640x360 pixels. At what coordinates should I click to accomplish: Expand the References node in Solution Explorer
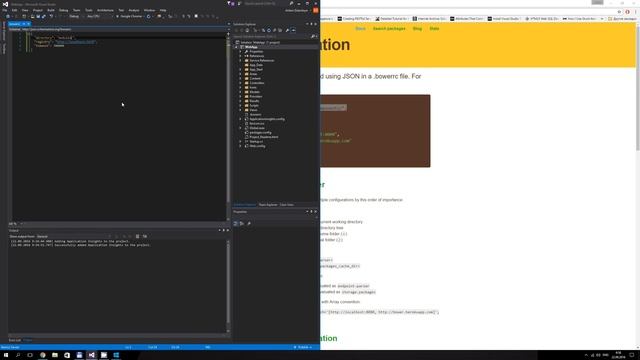(241, 56)
